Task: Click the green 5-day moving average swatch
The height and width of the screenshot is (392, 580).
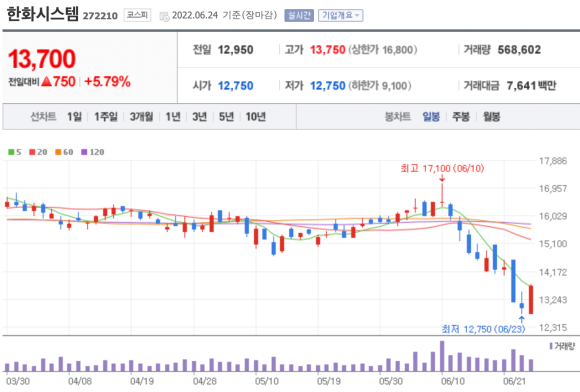Action: pyautogui.click(x=11, y=152)
